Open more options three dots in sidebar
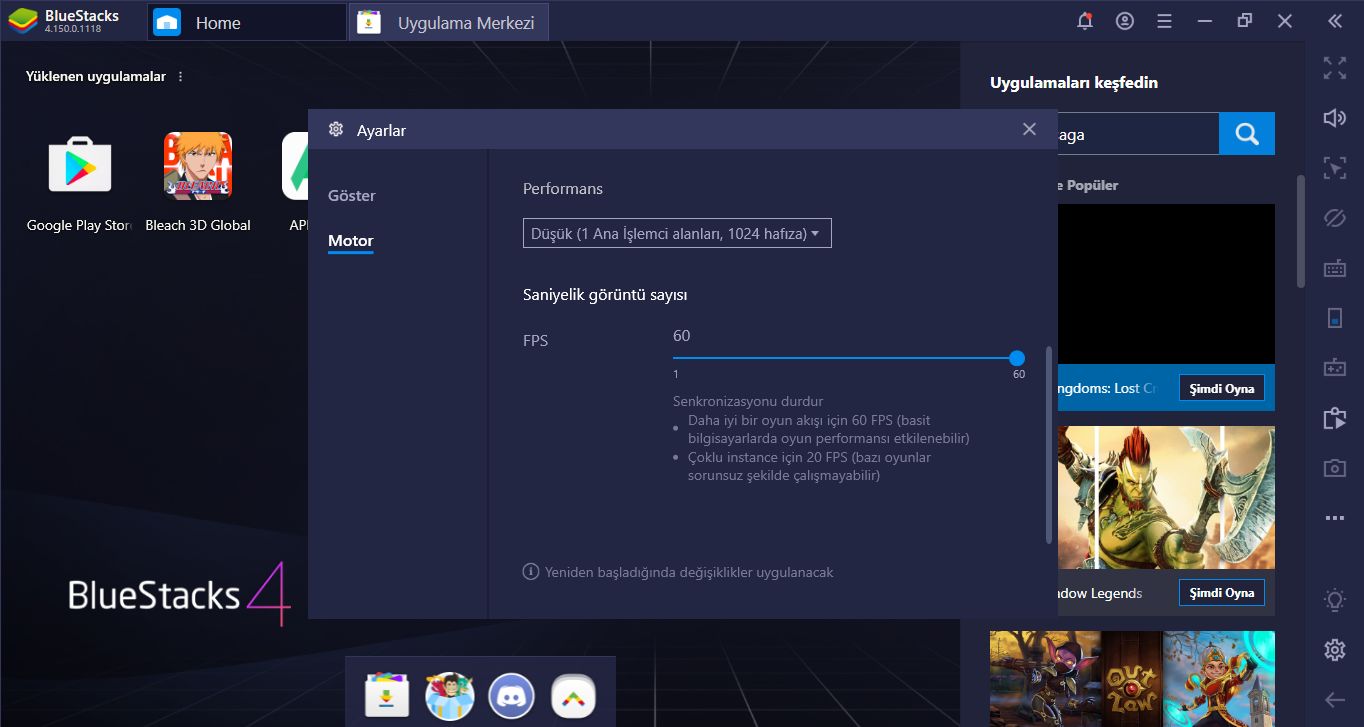 [x=1334, y=518]
